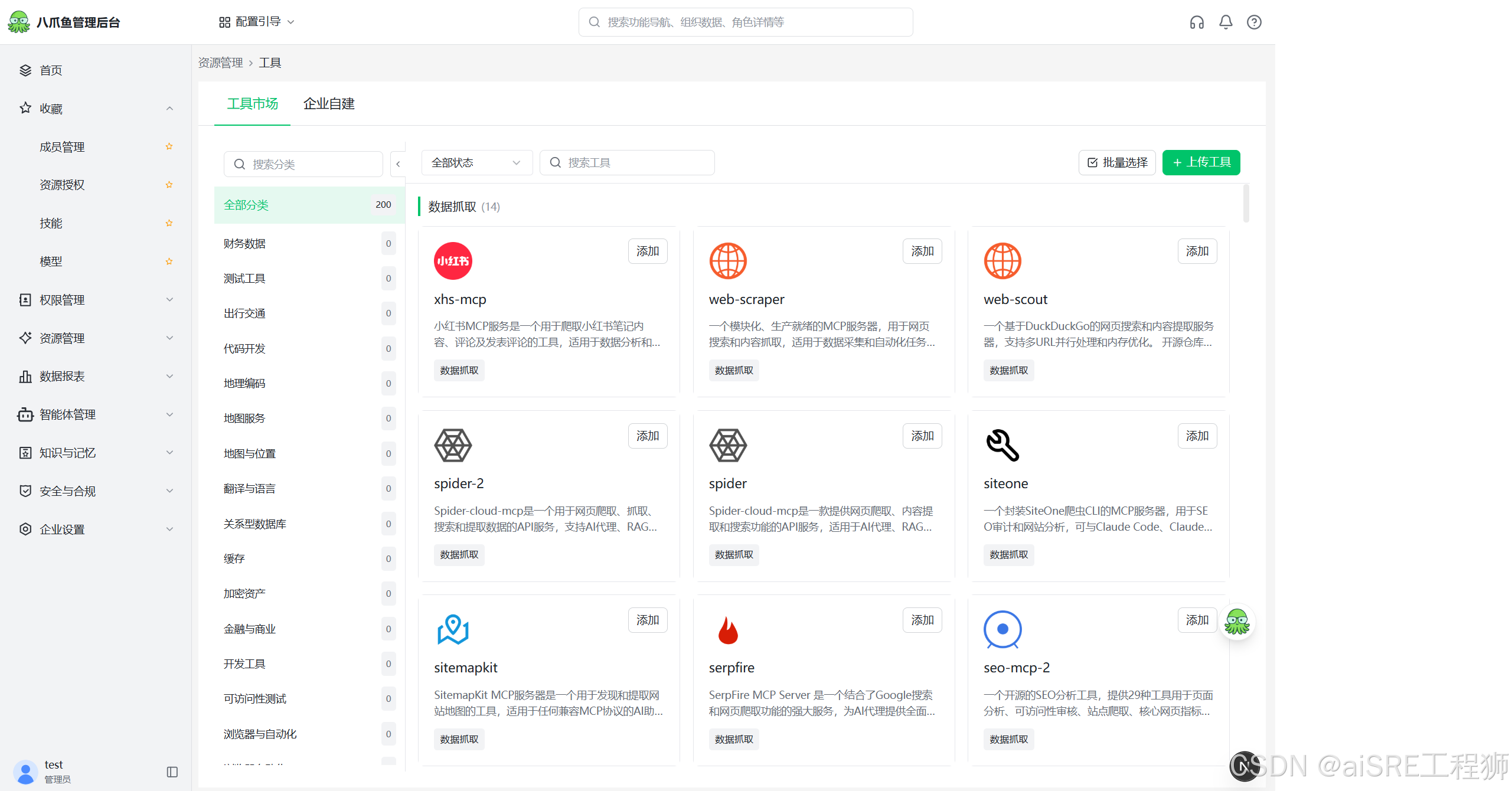Add the serpfire tool
This screenshot has width=1512, height=791.
(x=922, y=620)
